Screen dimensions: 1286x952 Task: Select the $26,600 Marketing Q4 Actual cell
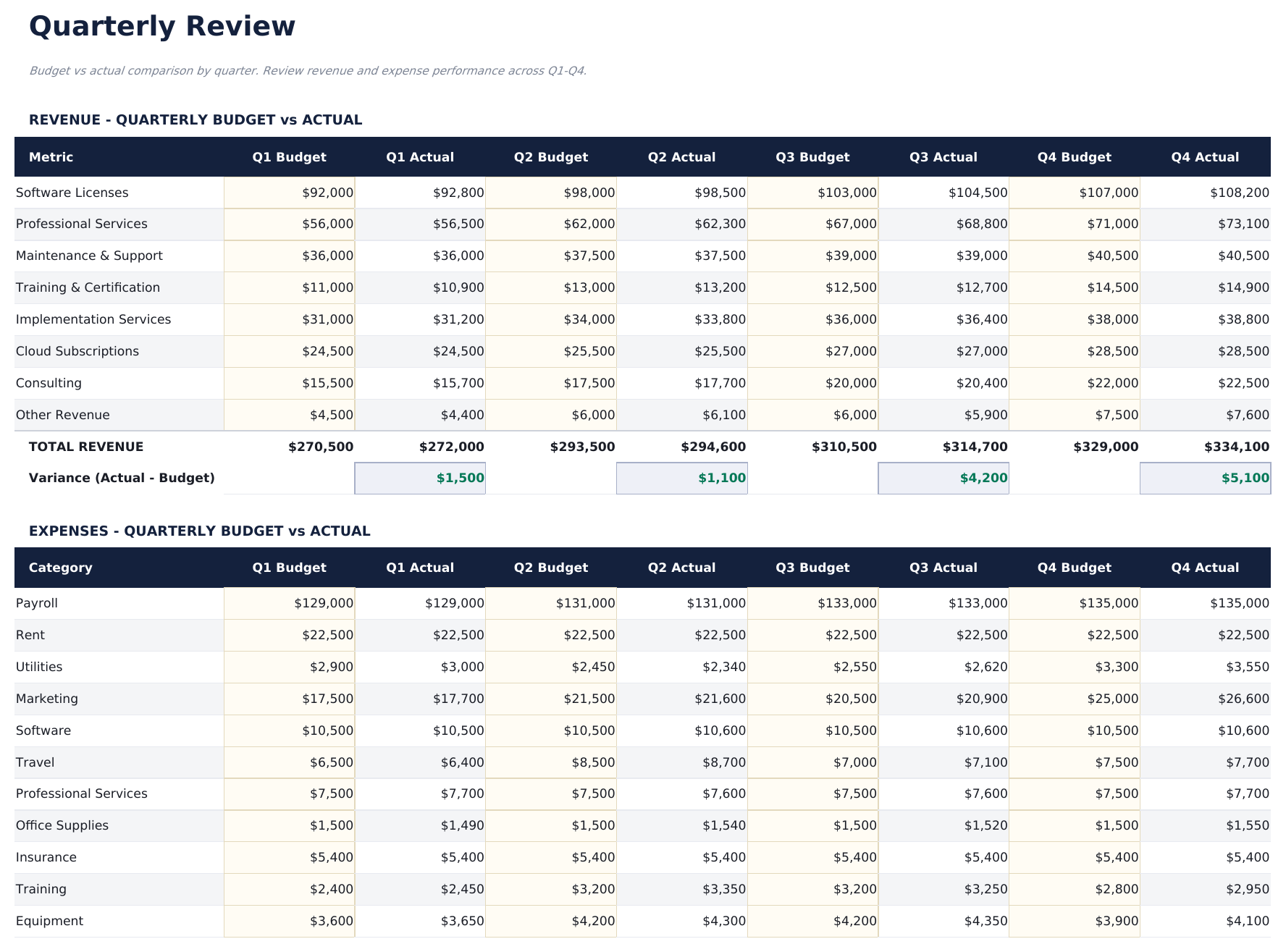1240,698
